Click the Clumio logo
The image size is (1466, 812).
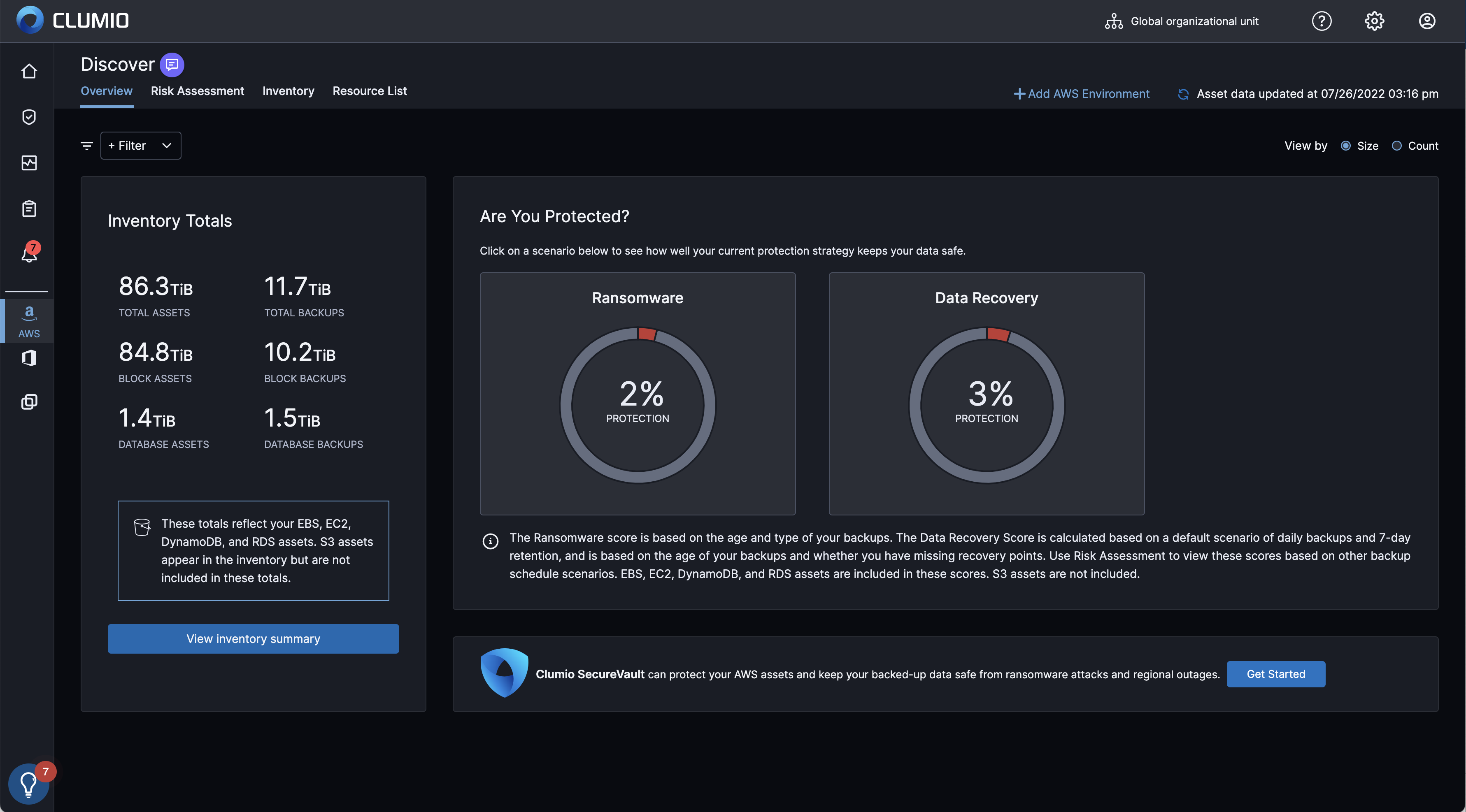[73, 21]
